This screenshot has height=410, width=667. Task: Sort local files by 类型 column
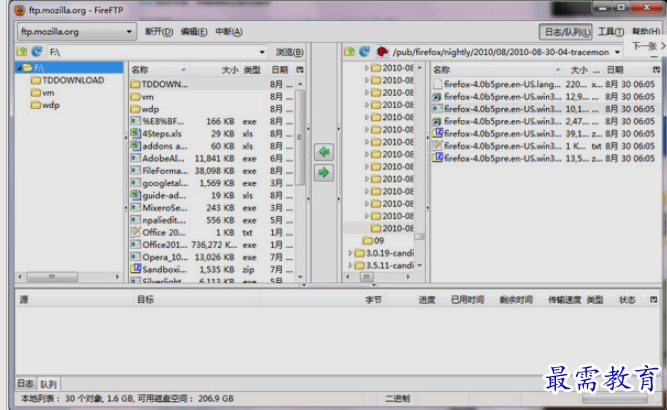coord(252,70)
